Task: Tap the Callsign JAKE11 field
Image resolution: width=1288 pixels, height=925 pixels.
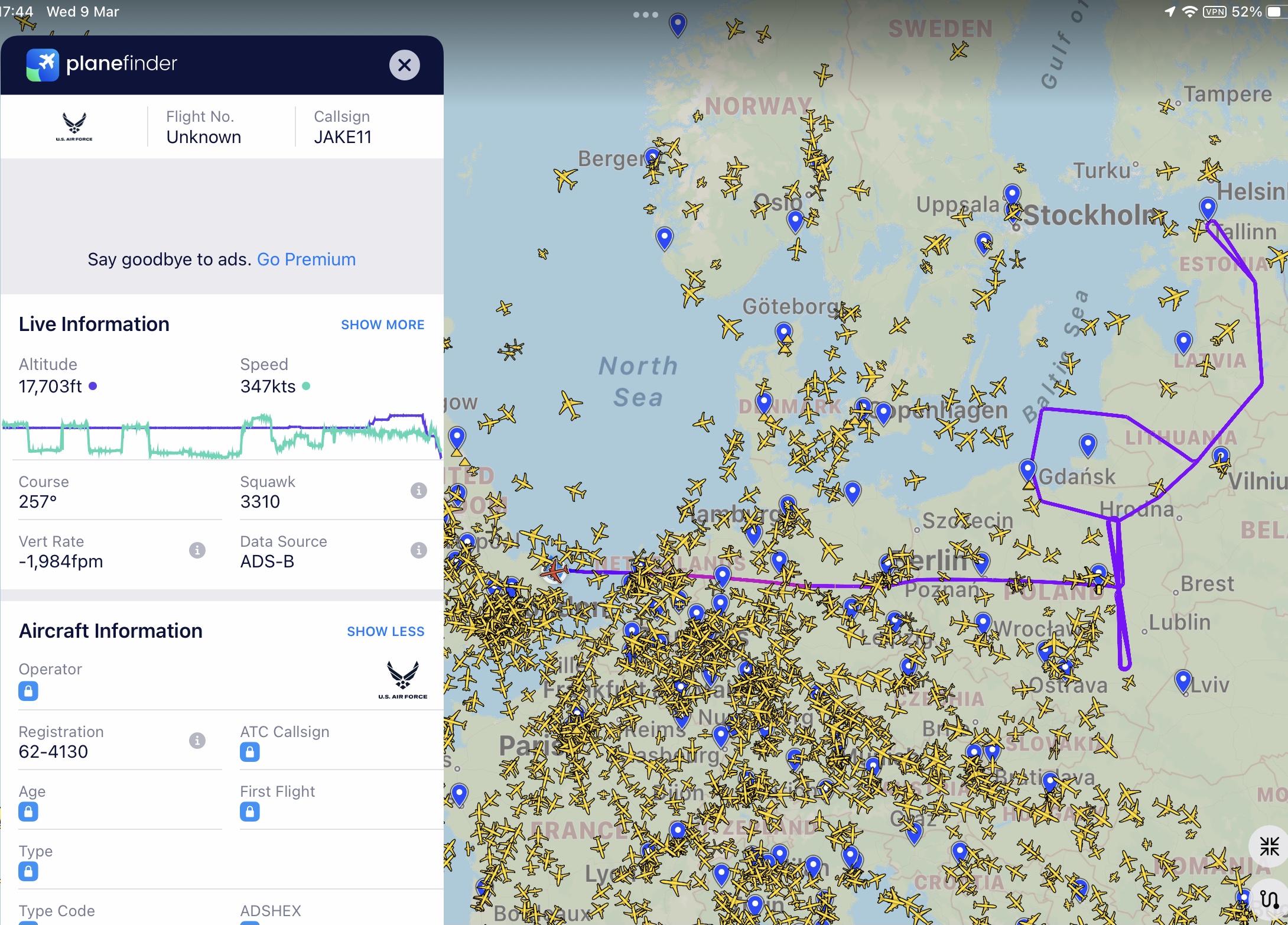Action: [x=343, y=126]
